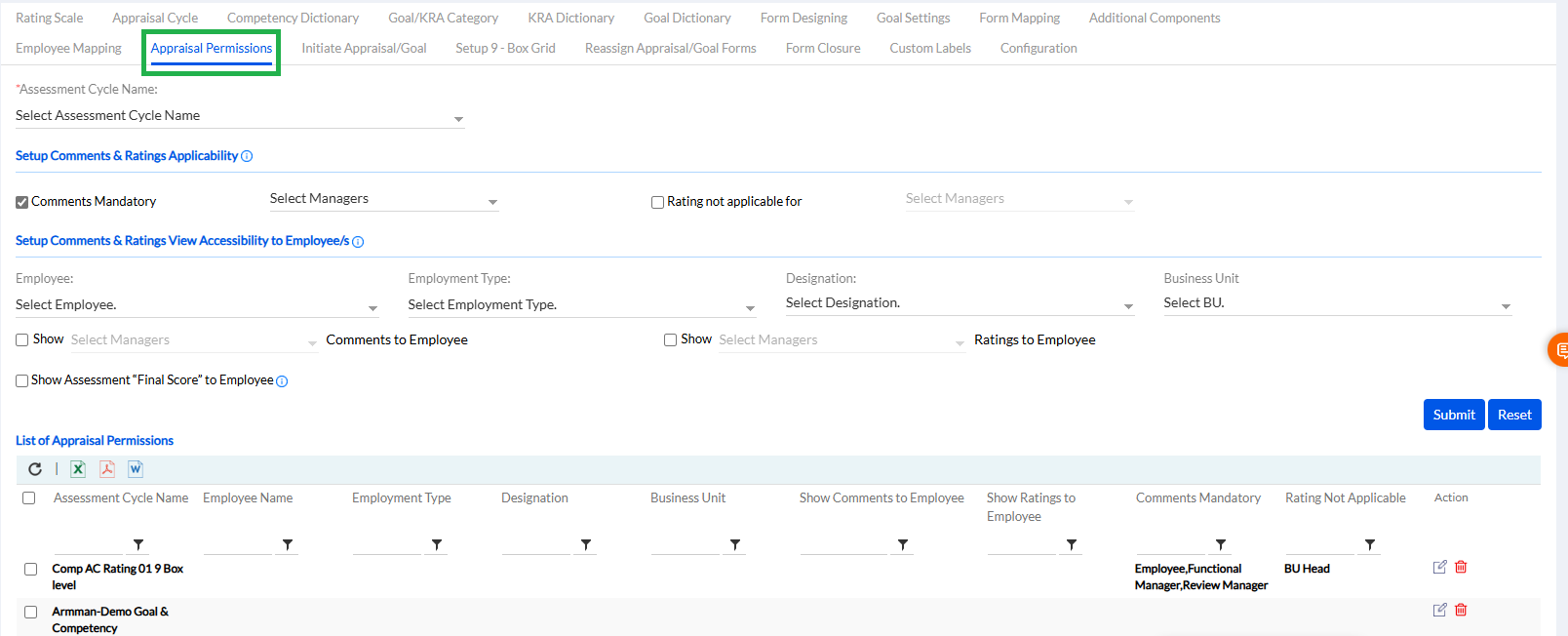The image size is (1568, 636).
Task: Delete the Armman-Demo Goal & Competency row
Action: click(1461, 610)
